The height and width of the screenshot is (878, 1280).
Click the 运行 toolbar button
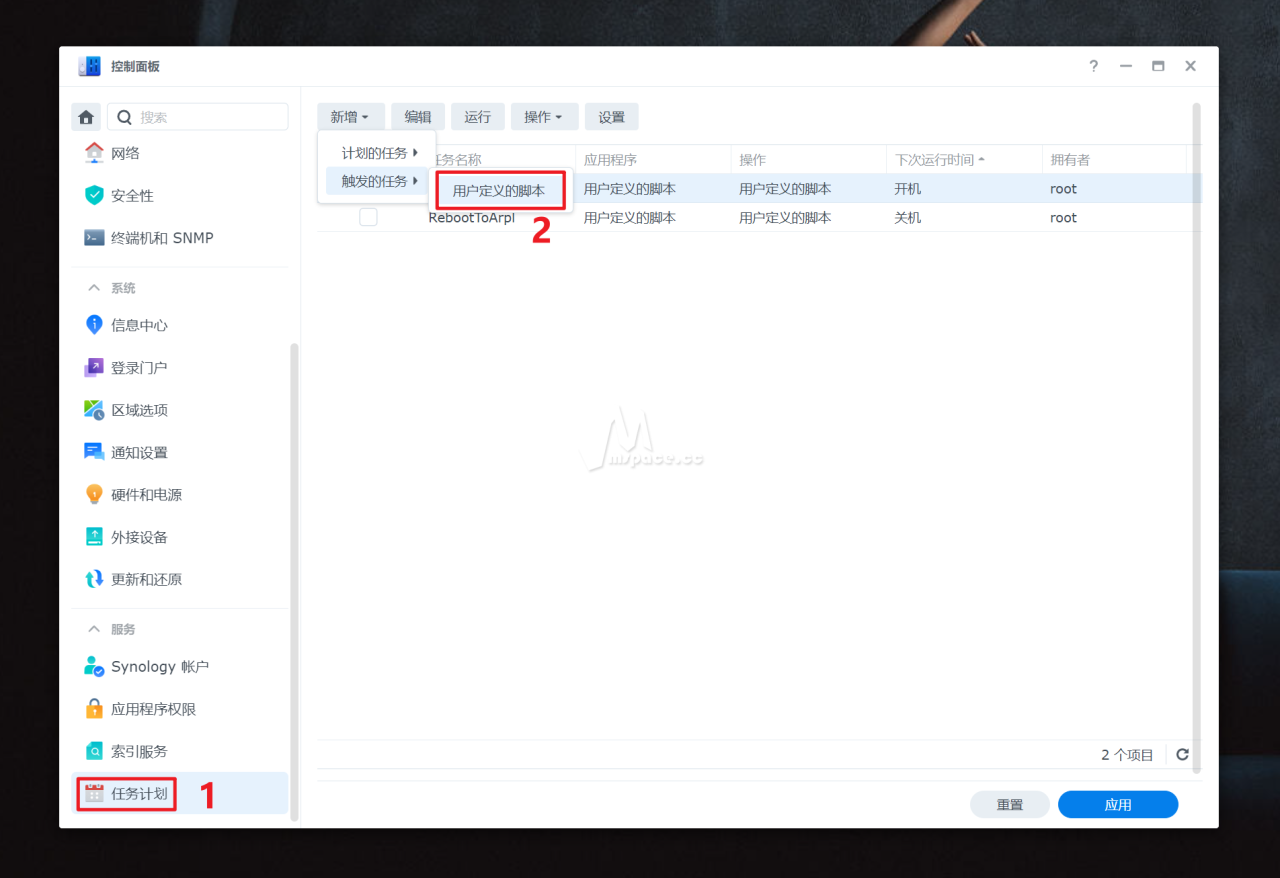tap(478, 117)
